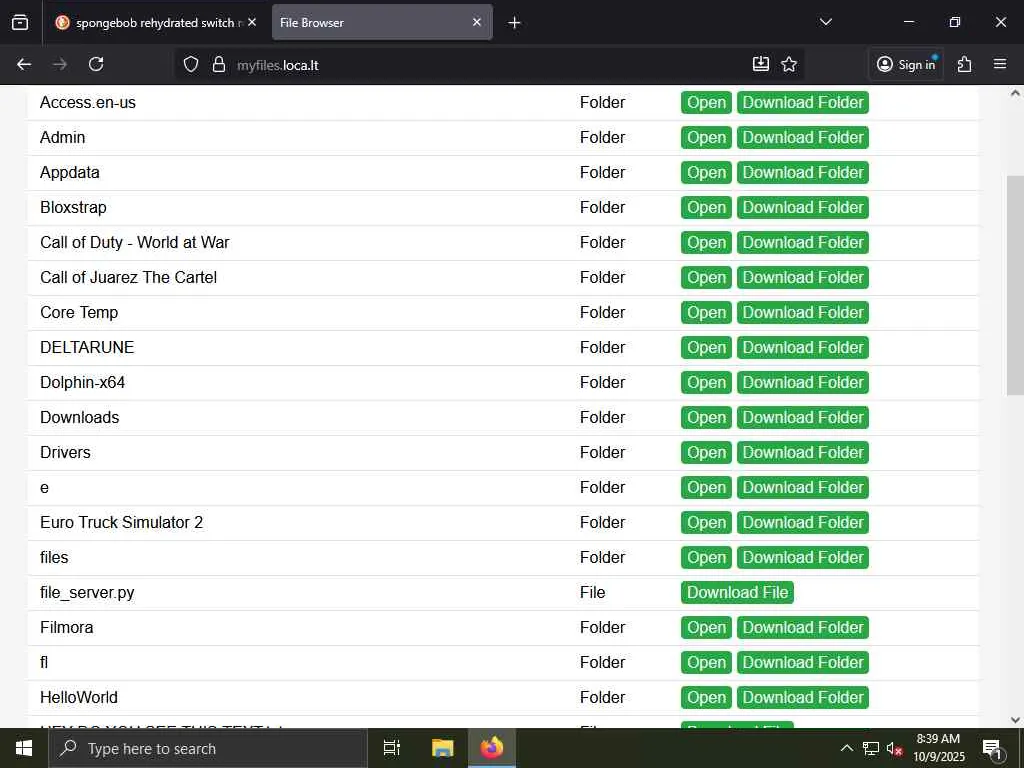Go back using the browser back arrow
Viewport: 1024px width, 768px height.
(24, 64)
